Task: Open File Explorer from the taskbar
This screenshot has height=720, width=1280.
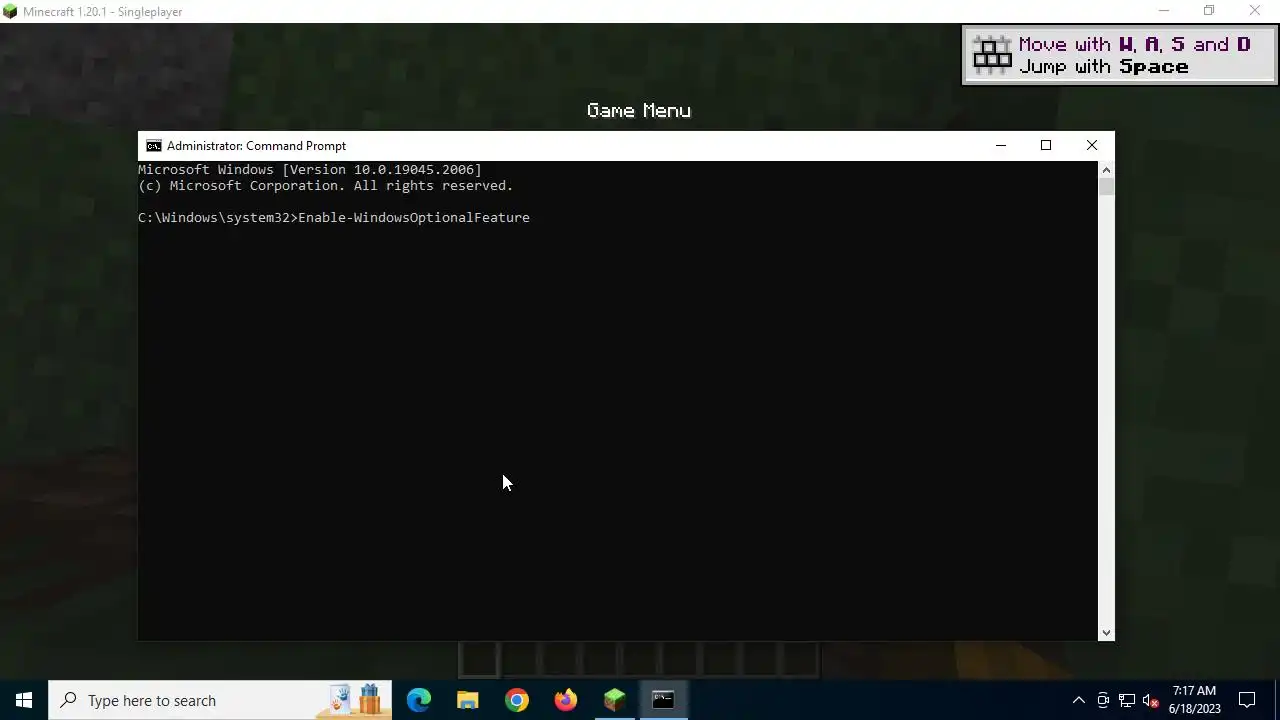Action: pyautogui.click(x=468, y=700)
